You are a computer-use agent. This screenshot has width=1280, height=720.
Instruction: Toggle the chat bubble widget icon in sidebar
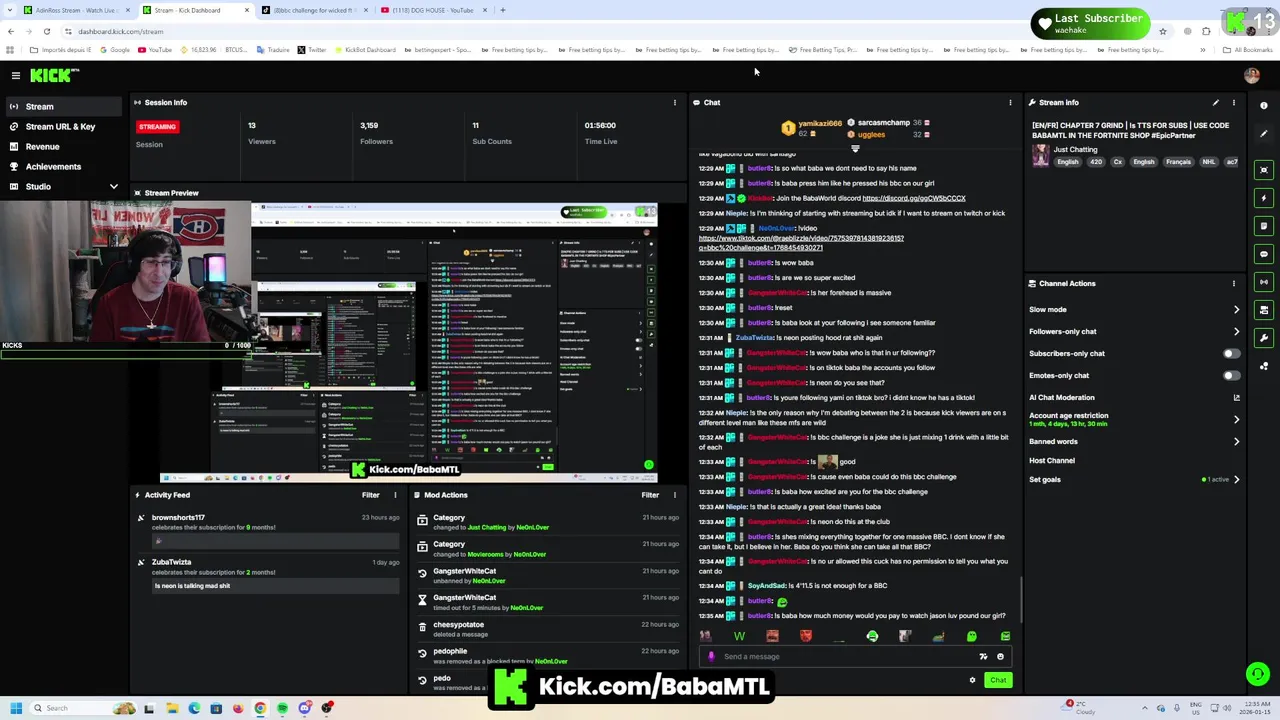pyautogui.click(x=1264, y=254)
